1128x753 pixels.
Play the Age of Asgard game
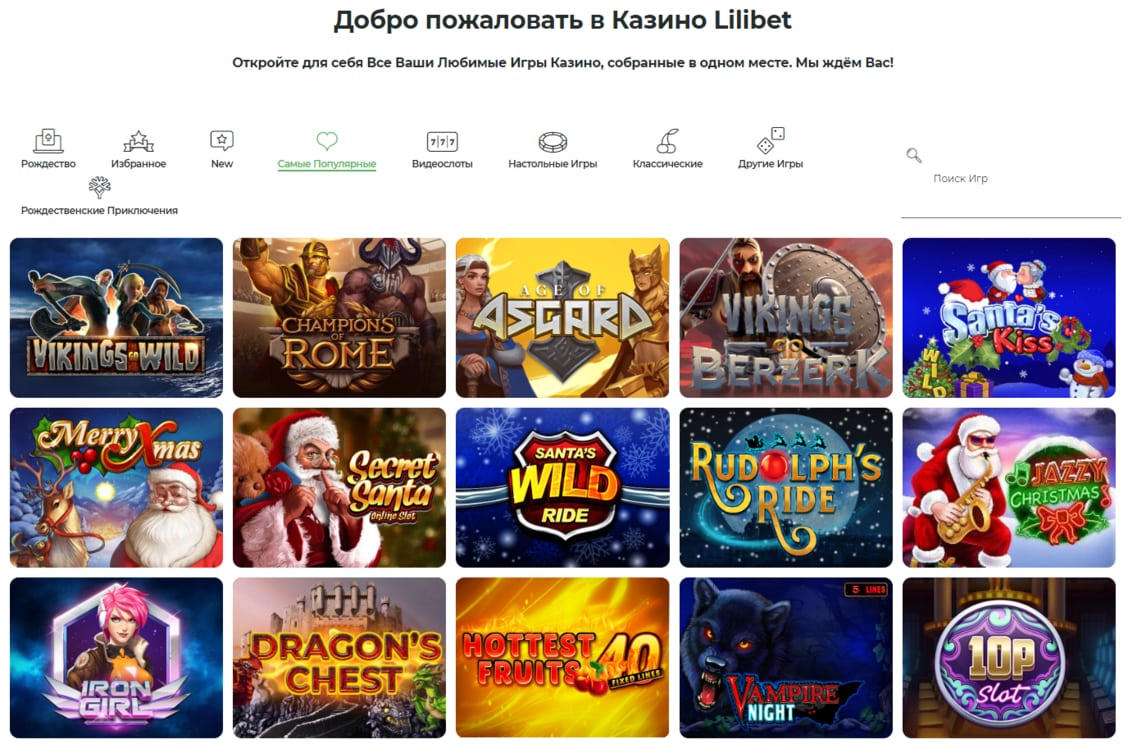(563, 318)
